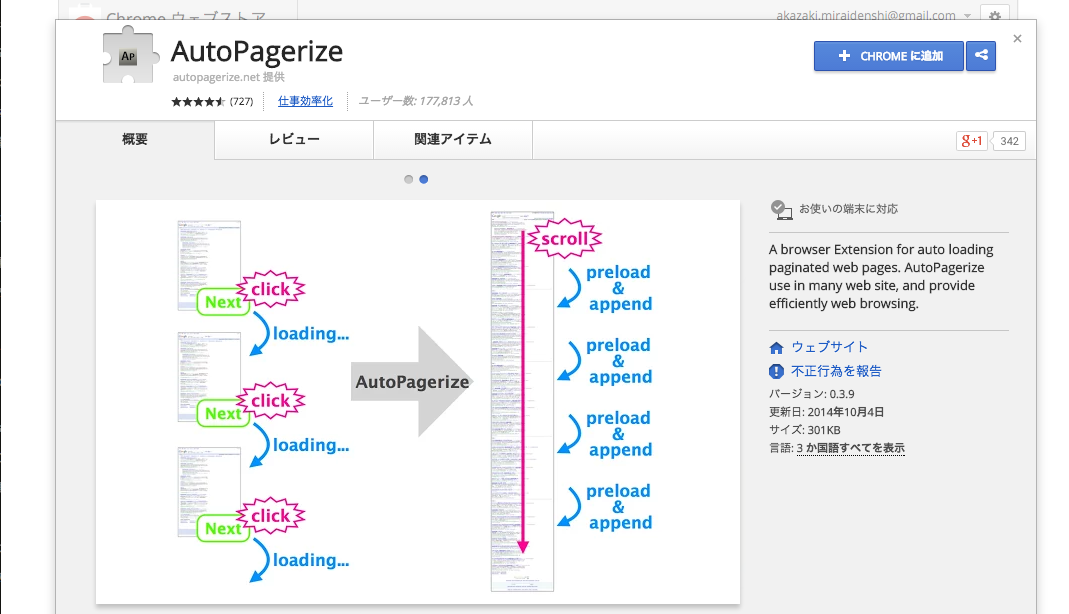Open the 関連アイテム tab
The width and height of the screenshot is (1069, 614).
click(453, 140)
